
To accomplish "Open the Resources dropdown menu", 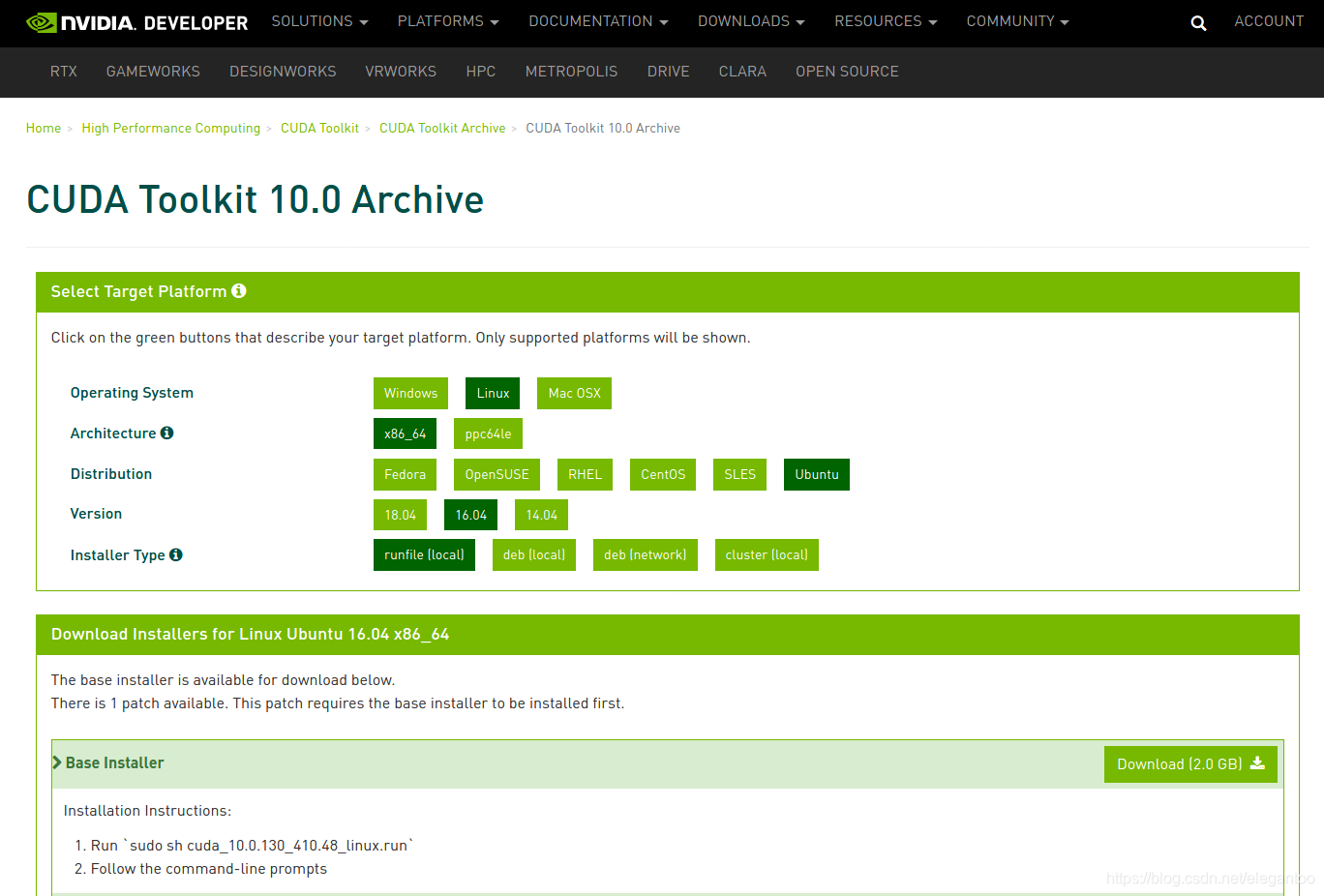I will [x=886, y=21].
